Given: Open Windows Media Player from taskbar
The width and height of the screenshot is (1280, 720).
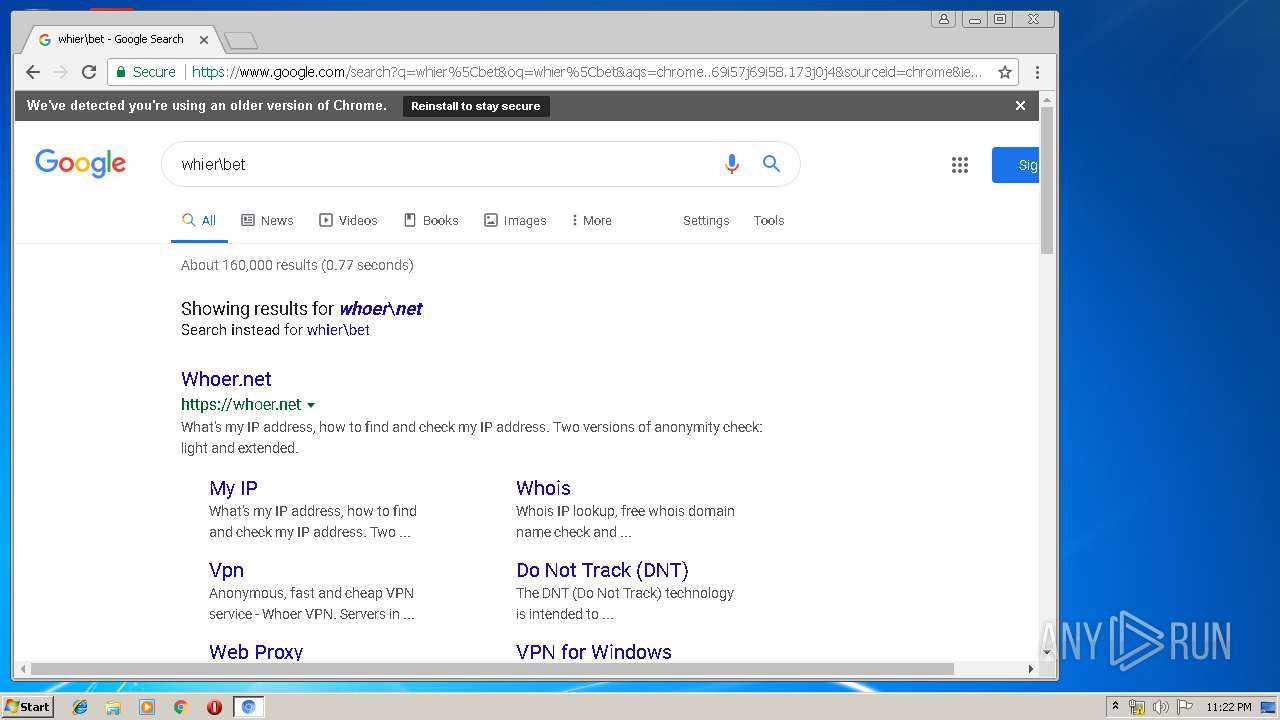Looking at the screenshot, I should pyautogui.click(x=147, y=707).
